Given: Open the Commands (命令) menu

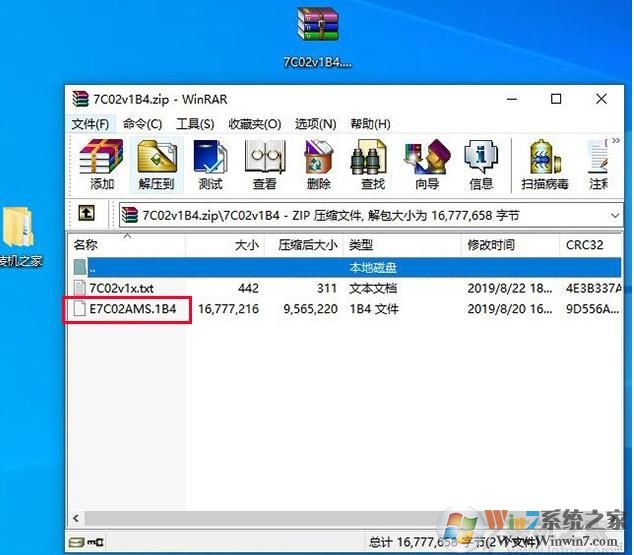Looking at the screenshot, I should pos(142,124).
